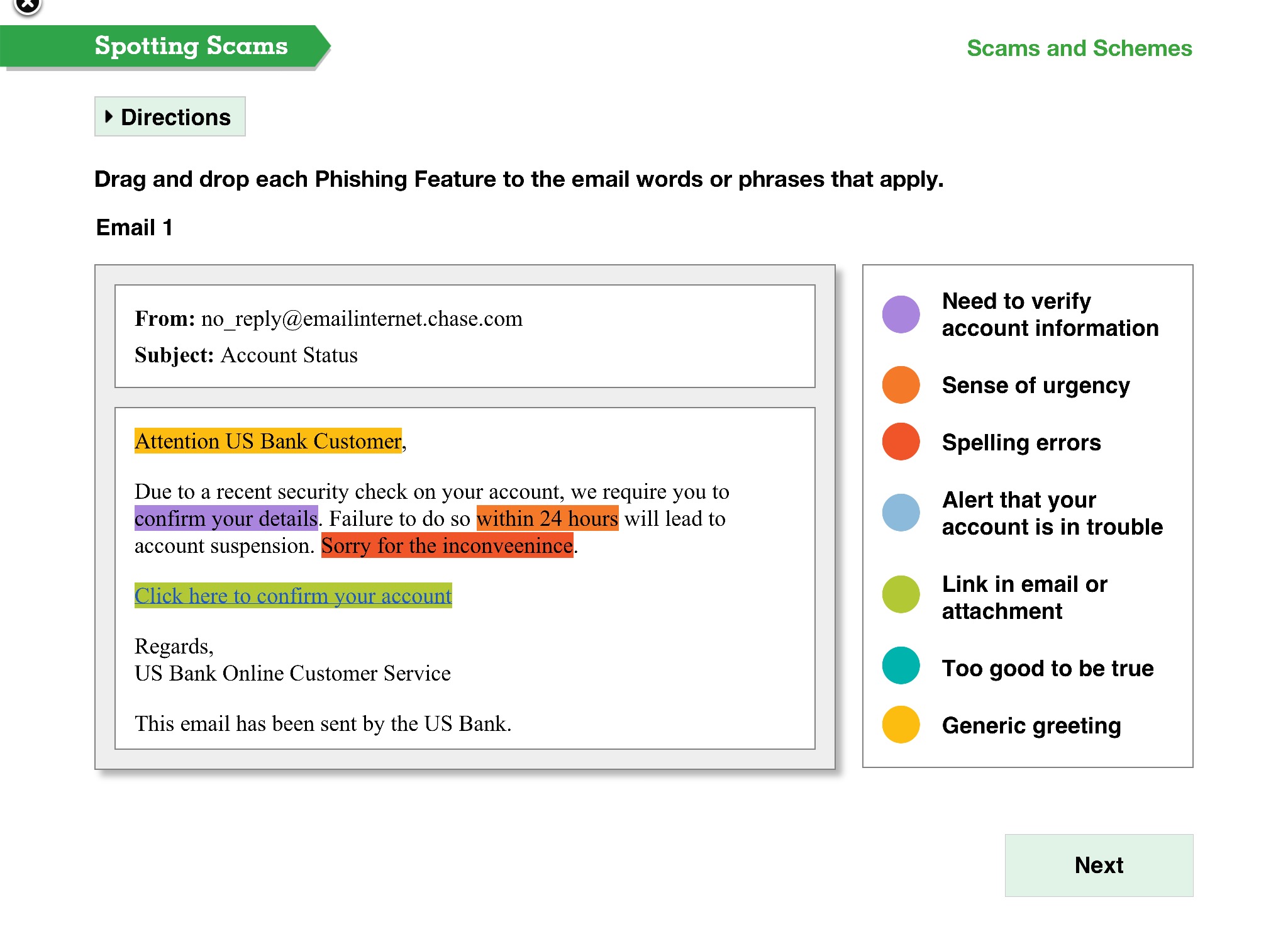Click highlighted 'Attention US Bank Customer' phrase
This screenshot has width=1288, height=941.
[268, 442]
